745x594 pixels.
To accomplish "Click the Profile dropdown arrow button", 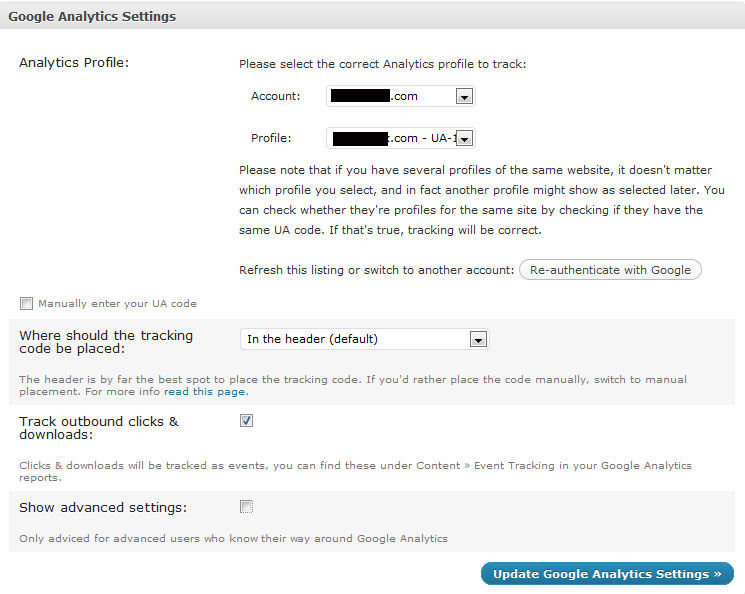I will click(464, 139).
